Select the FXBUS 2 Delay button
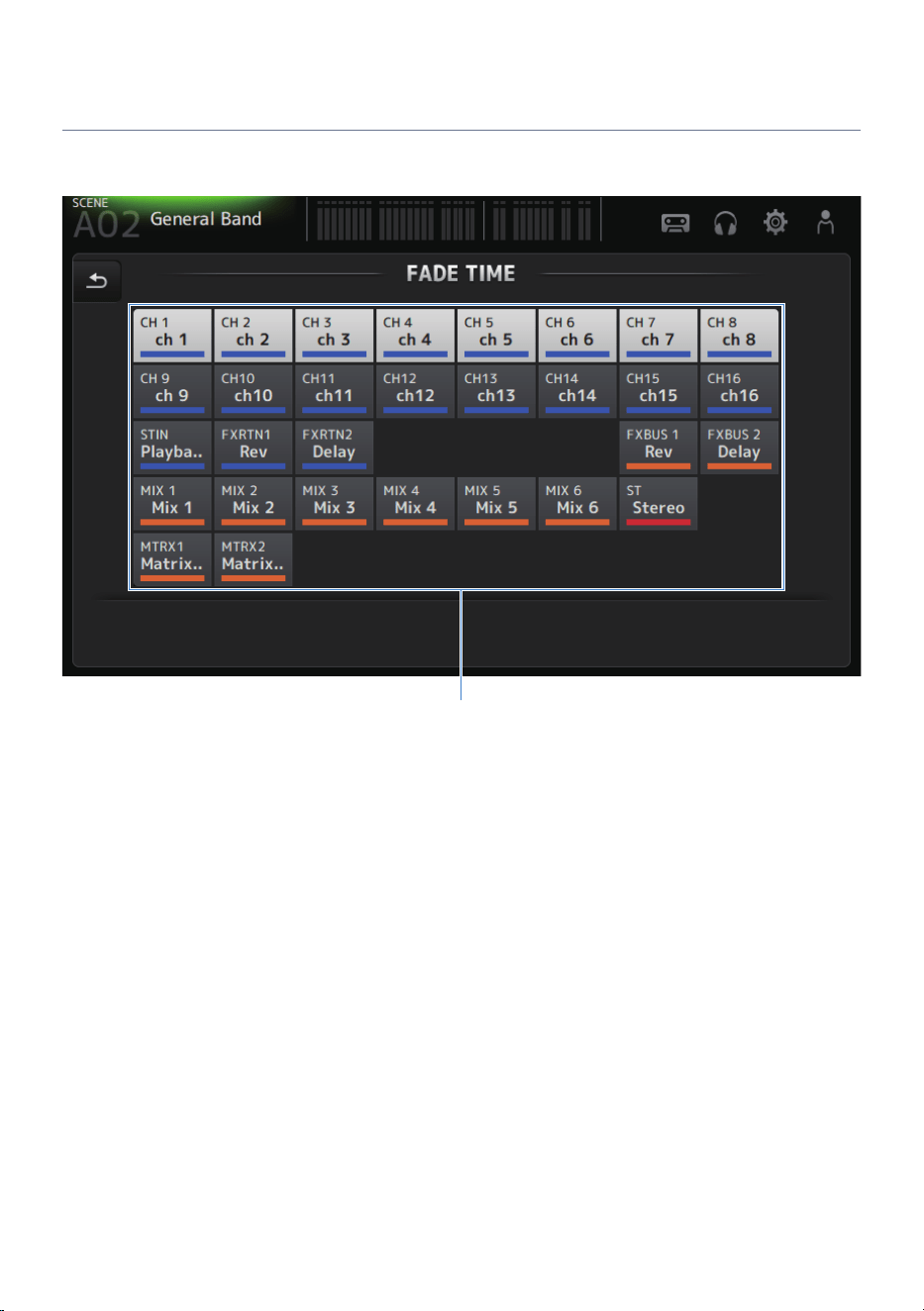Viewport: 924px width, 1311px height. (x=739, y=448)
